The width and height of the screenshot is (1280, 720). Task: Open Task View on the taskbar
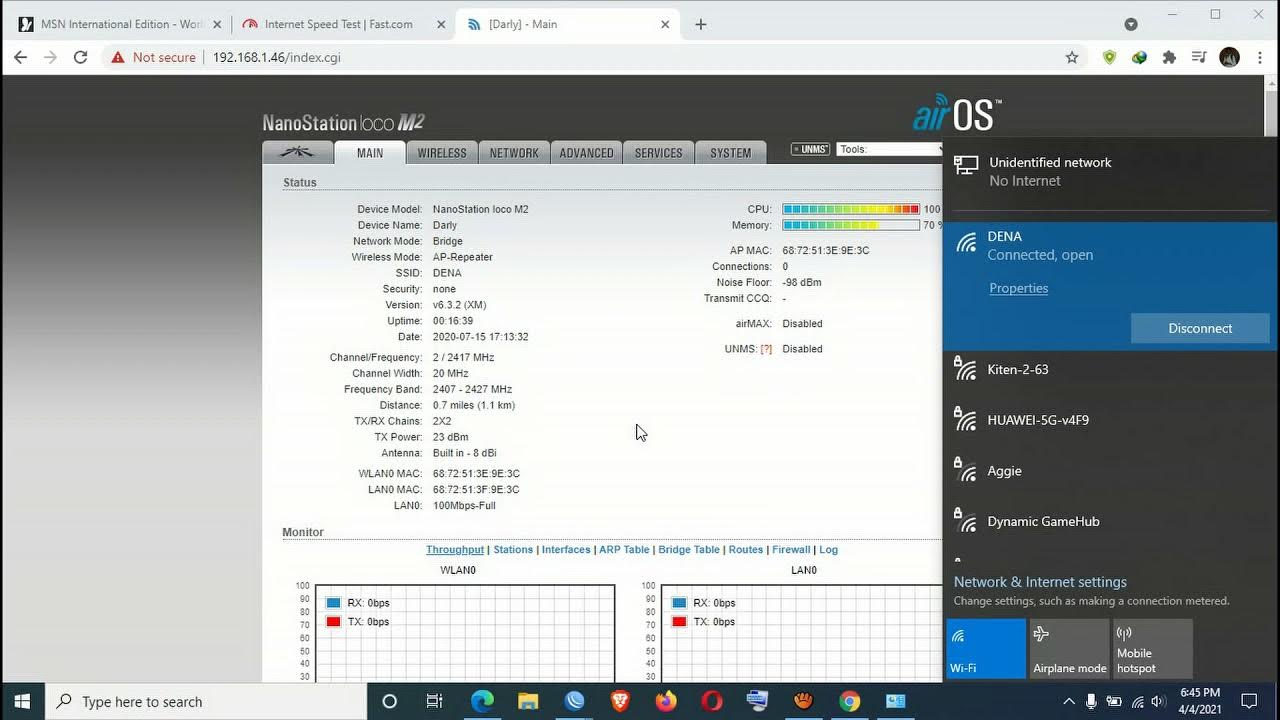coord(434,701)
